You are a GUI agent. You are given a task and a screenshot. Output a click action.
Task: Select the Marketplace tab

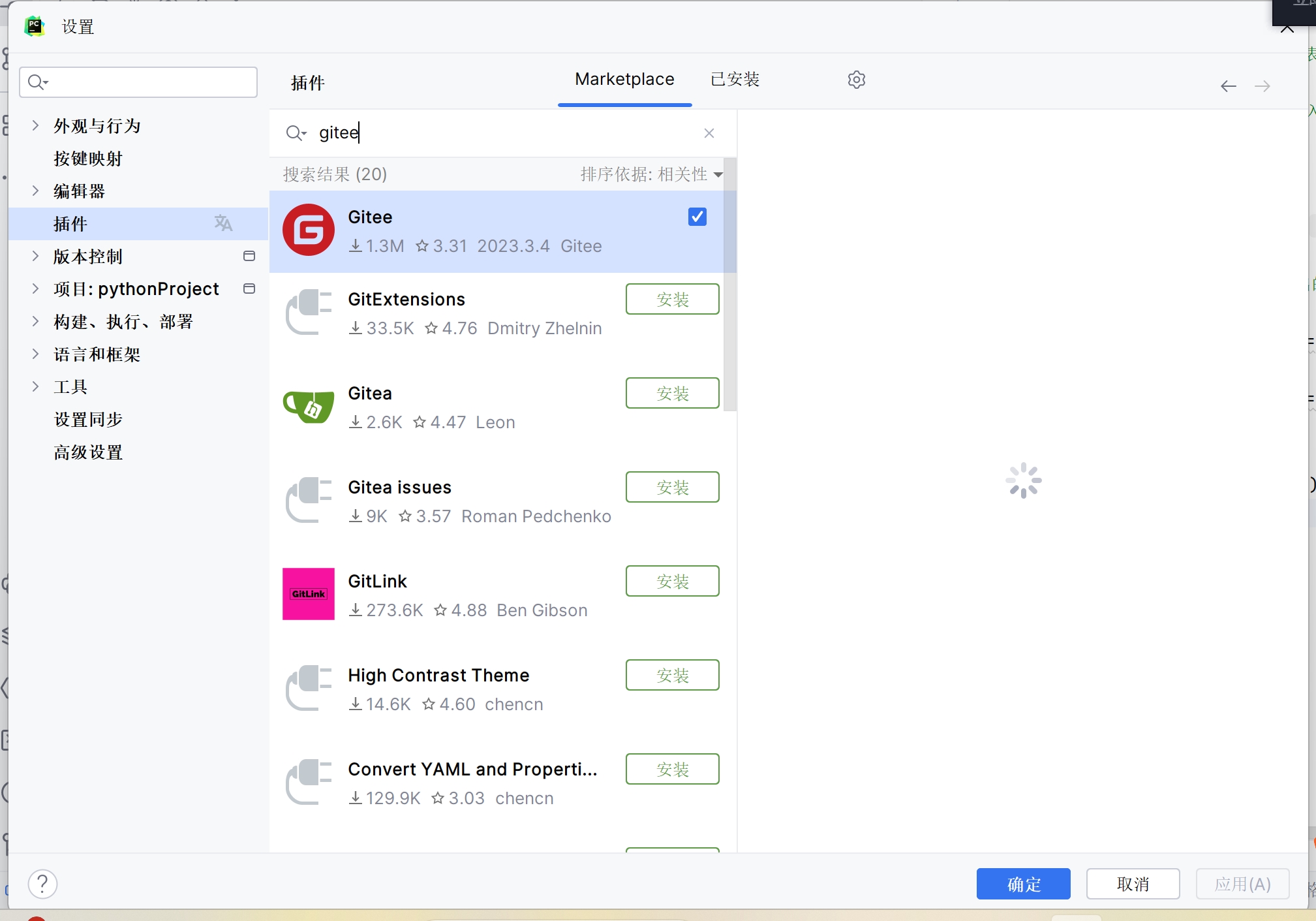point(624,79)
